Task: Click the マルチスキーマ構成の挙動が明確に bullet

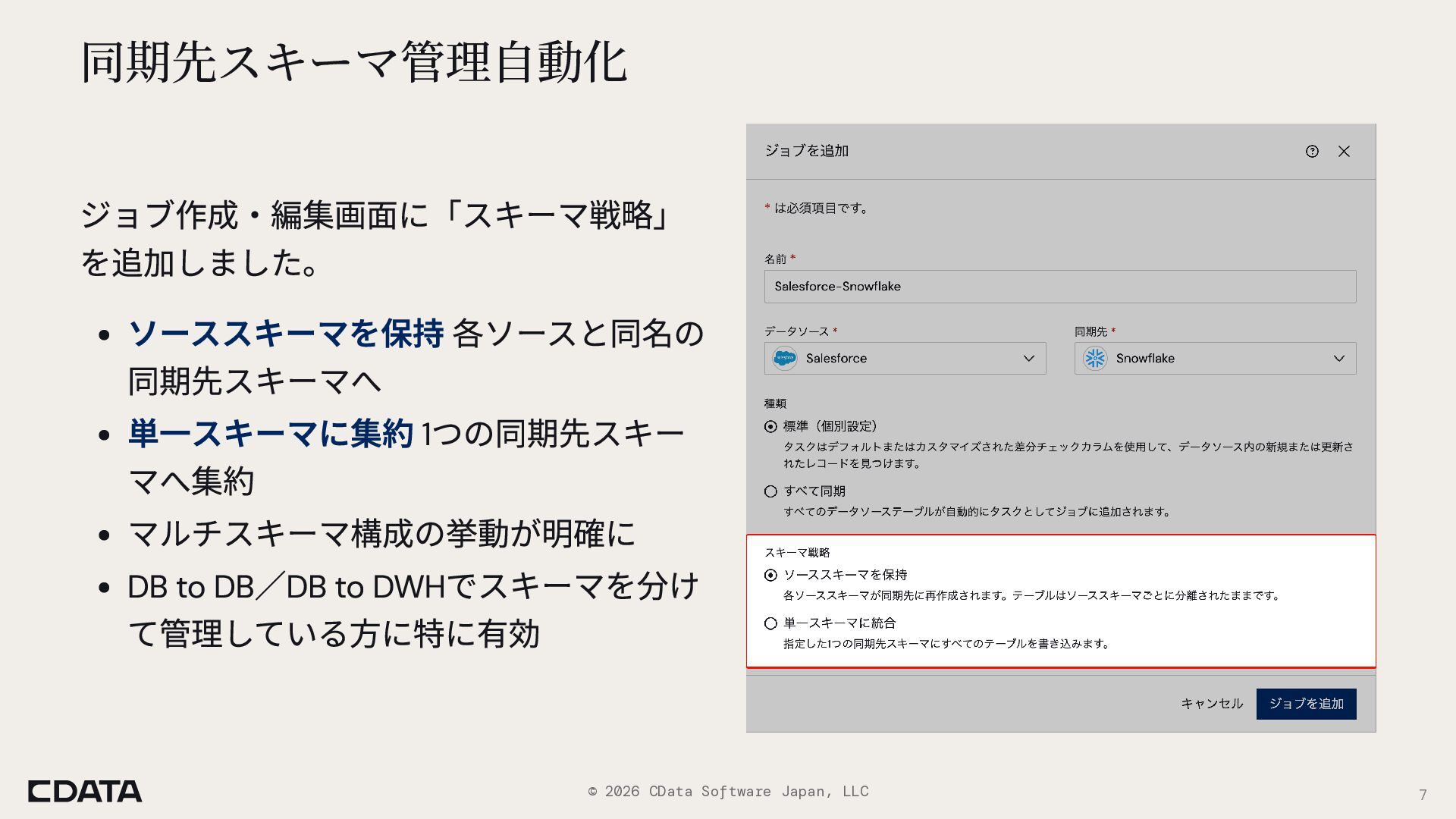Action: pyautogui.click(x=381, y=534)
